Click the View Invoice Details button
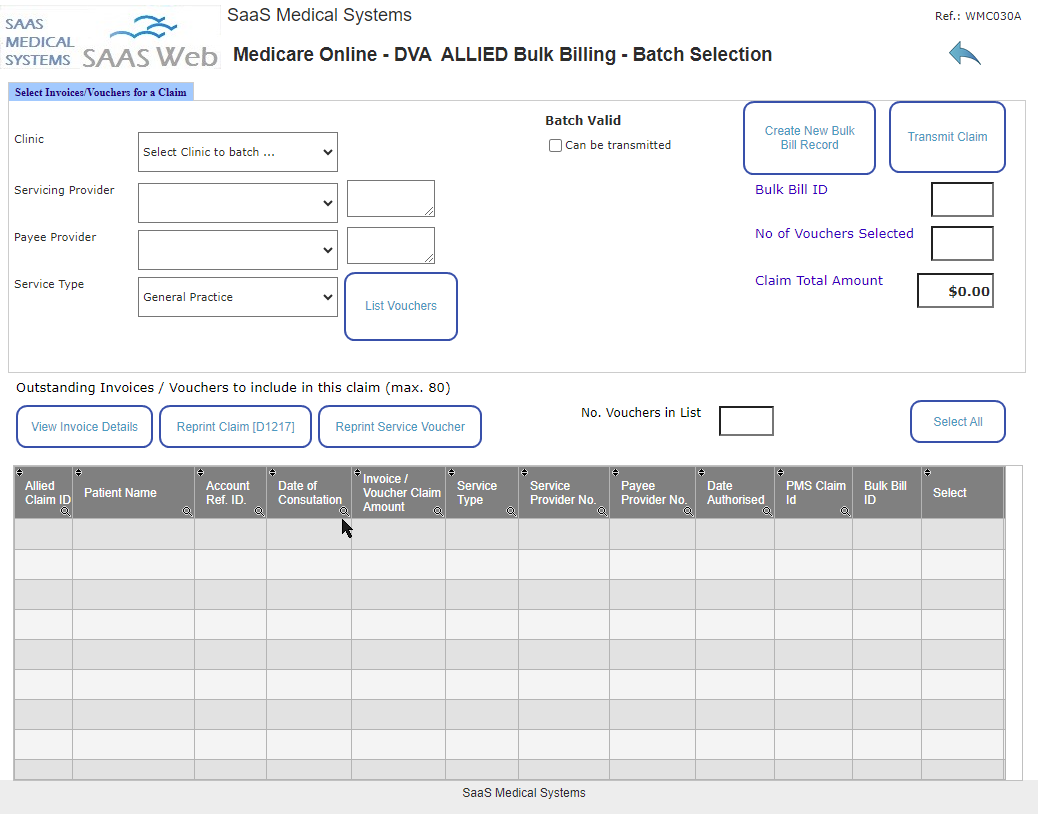Screen dimensions: 1038x814 click(x=85, y=427)
